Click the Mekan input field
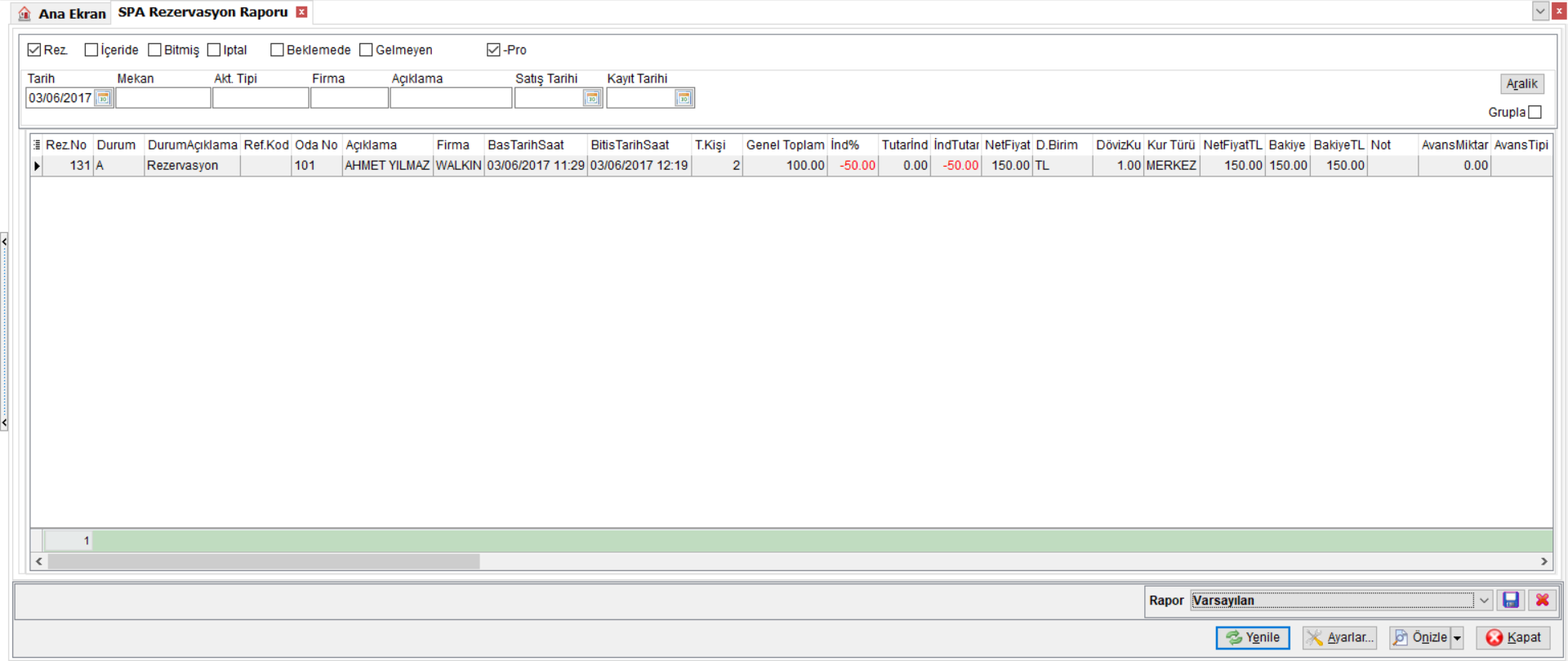The height and width of the screenshot is (661, 1568). 163,98
